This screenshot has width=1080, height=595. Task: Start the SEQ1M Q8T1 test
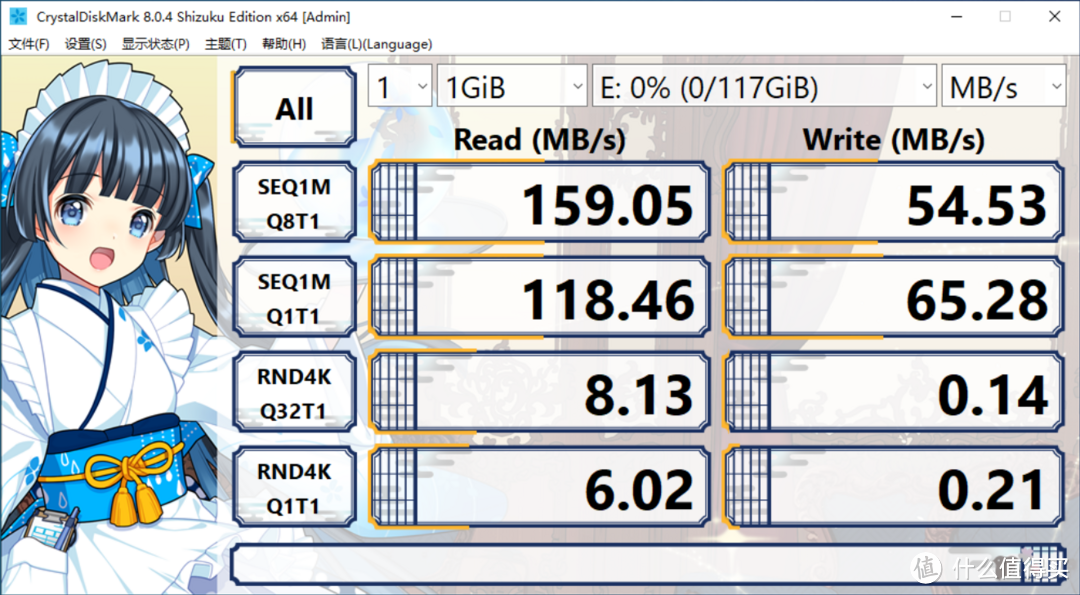point(295,202)
